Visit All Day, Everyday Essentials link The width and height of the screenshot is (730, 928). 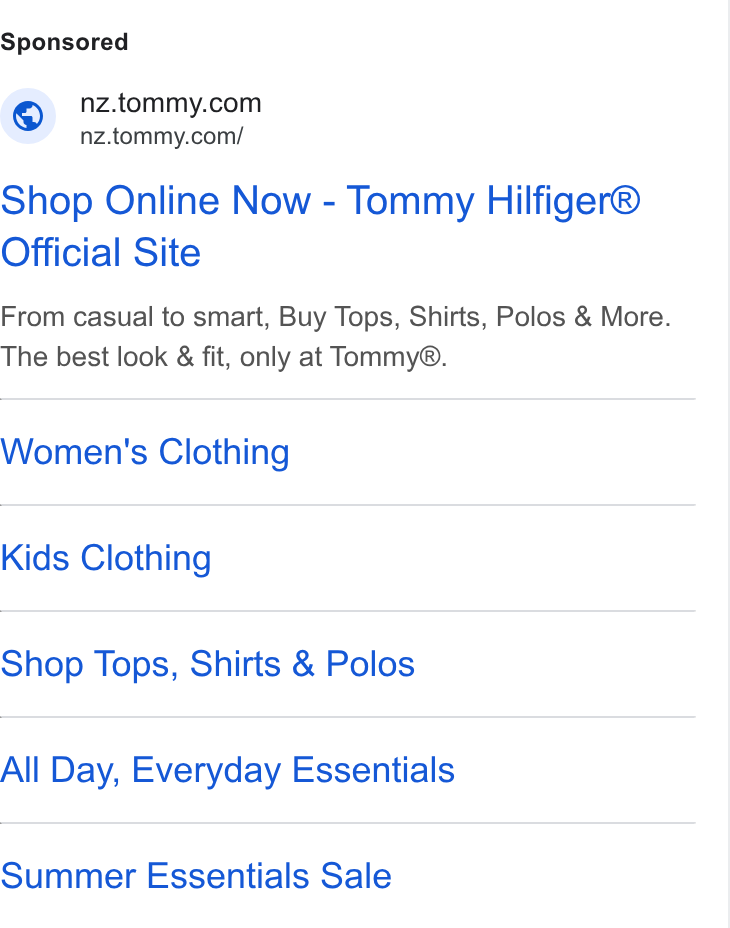(x=227, y=770)
